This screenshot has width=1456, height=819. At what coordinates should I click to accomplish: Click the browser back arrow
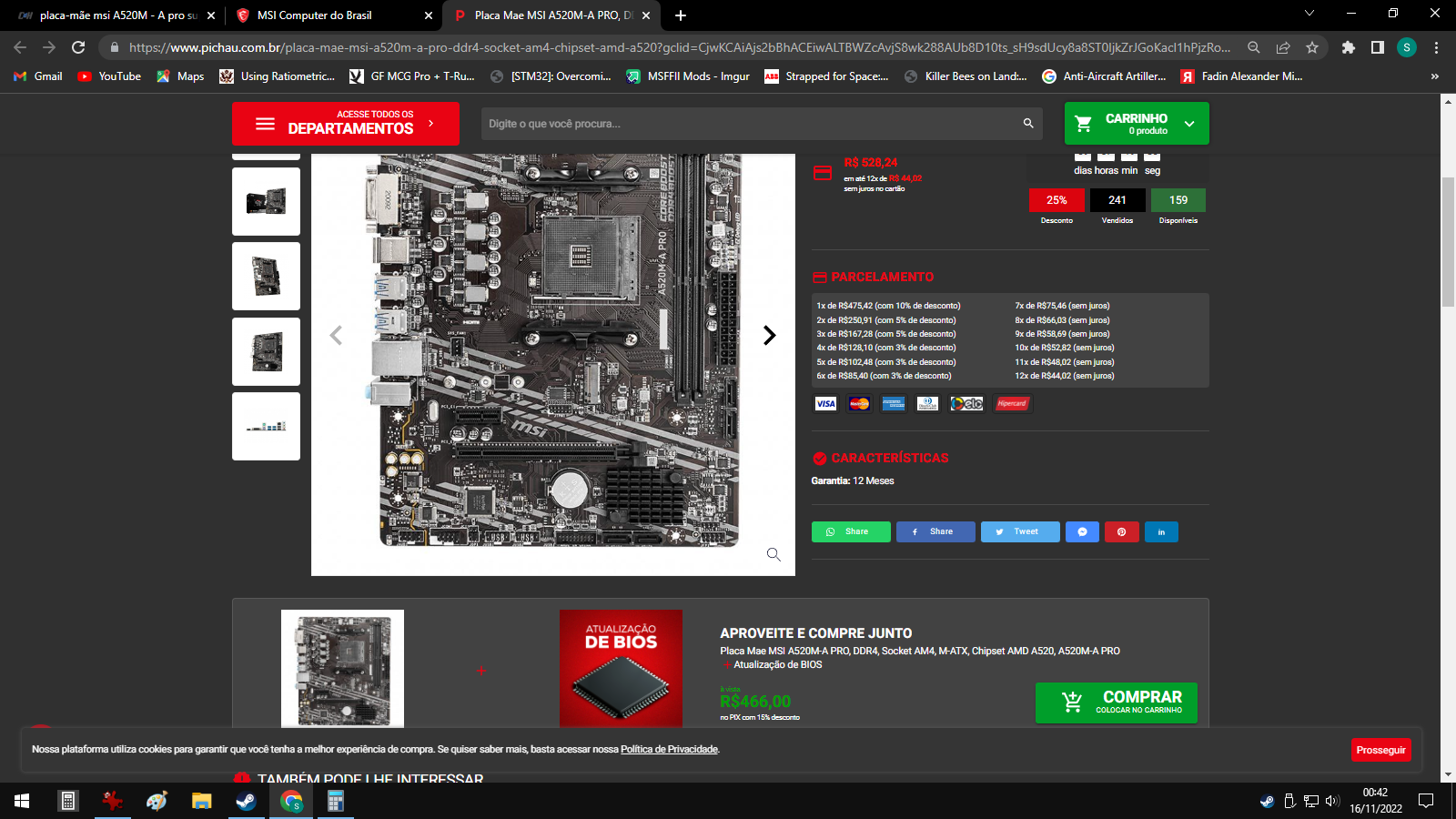20,47
